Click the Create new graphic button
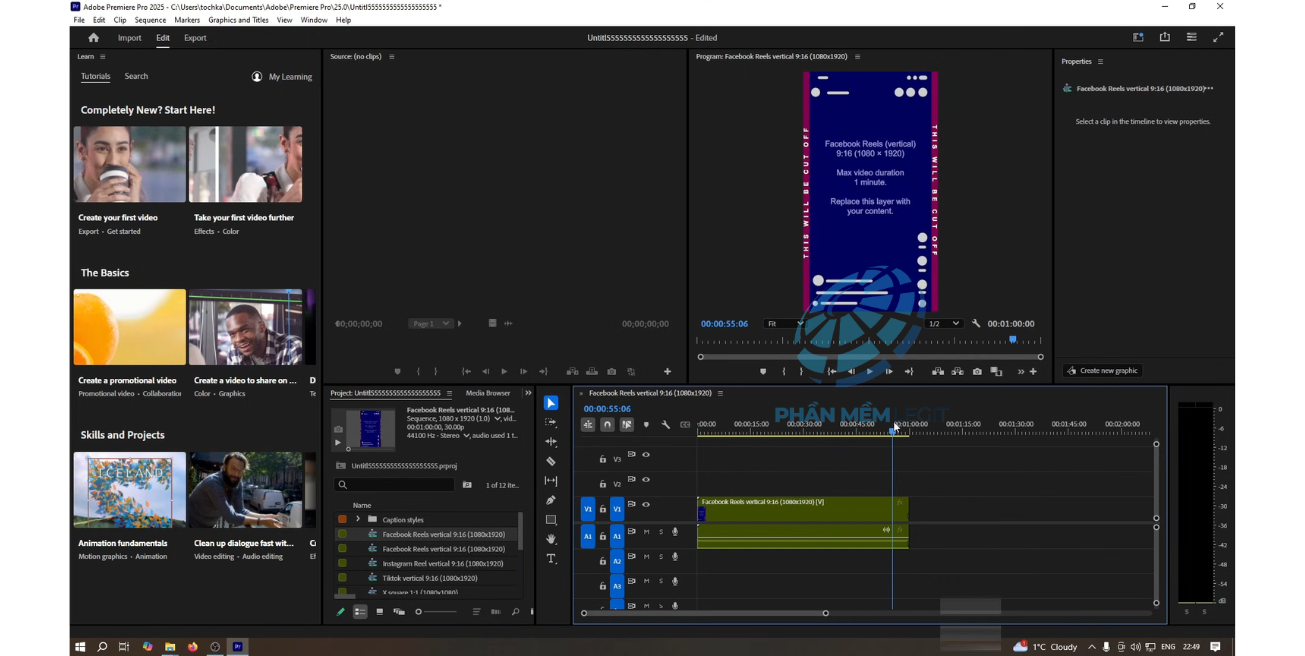Screen dimensions: 1305x656 point(1101,371)
